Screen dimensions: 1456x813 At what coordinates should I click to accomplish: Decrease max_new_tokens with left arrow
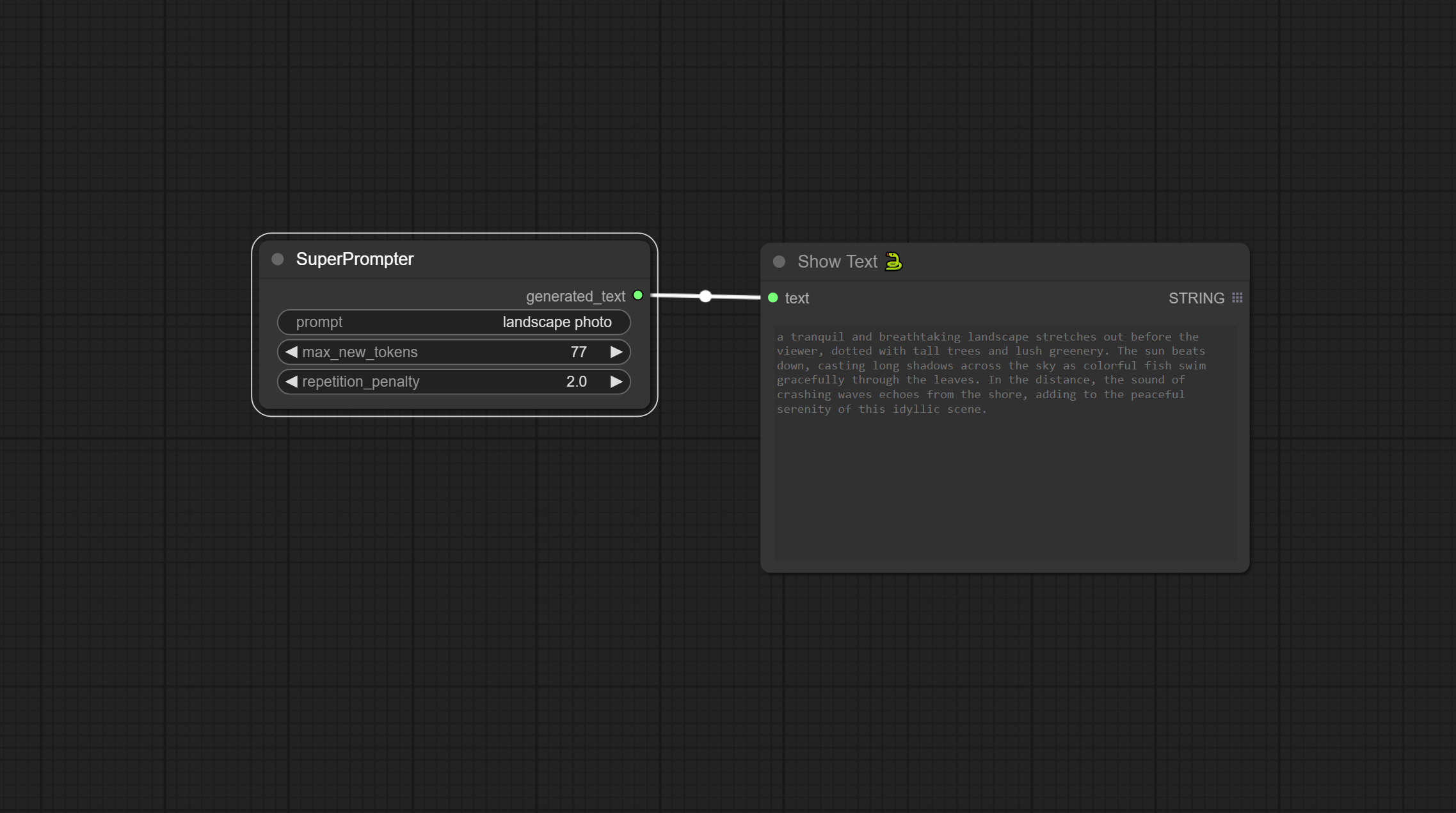click(291, 352)
